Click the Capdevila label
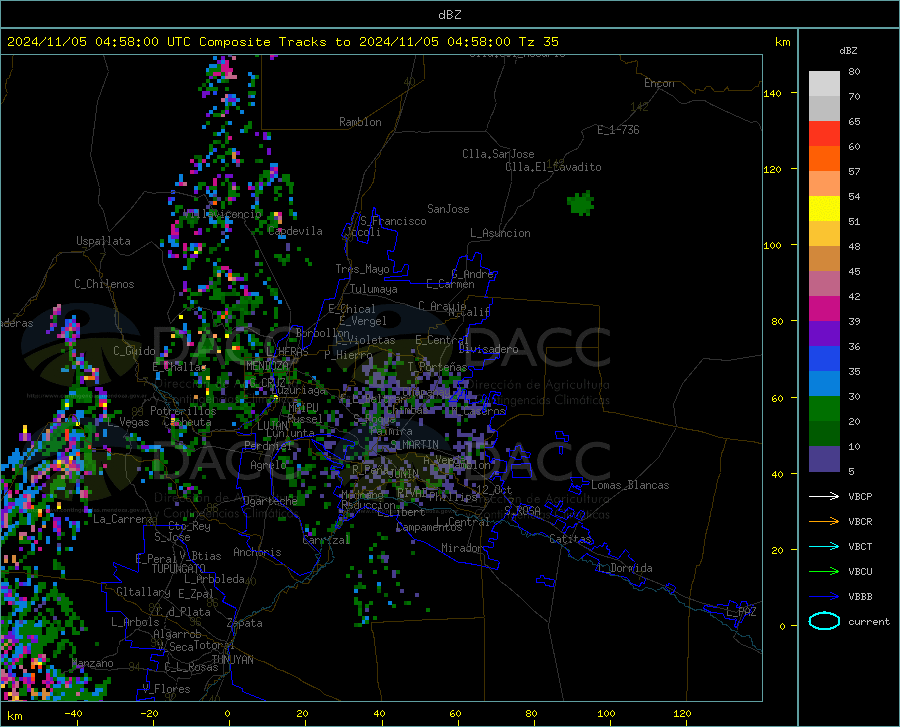 click(295, 231)
